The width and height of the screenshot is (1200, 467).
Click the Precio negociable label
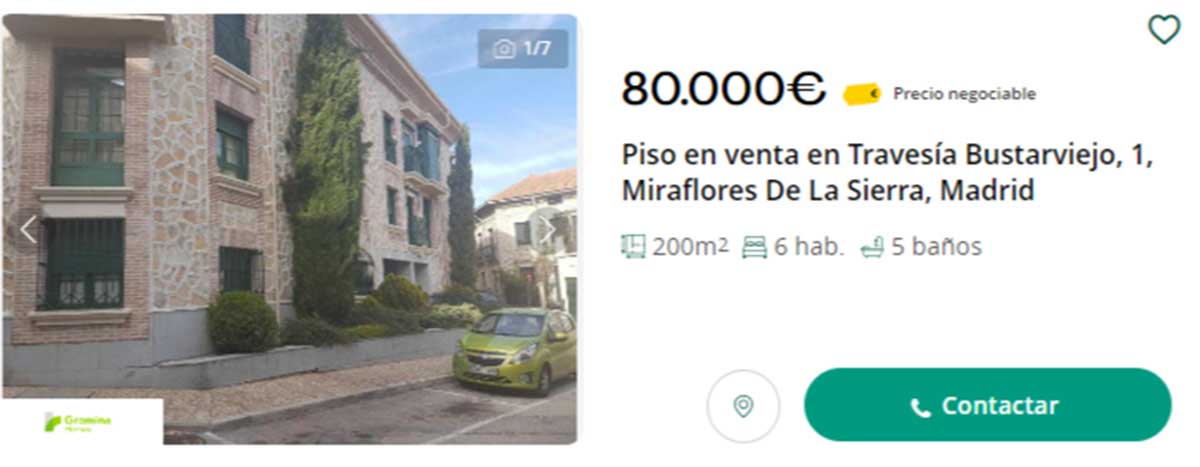964,94
